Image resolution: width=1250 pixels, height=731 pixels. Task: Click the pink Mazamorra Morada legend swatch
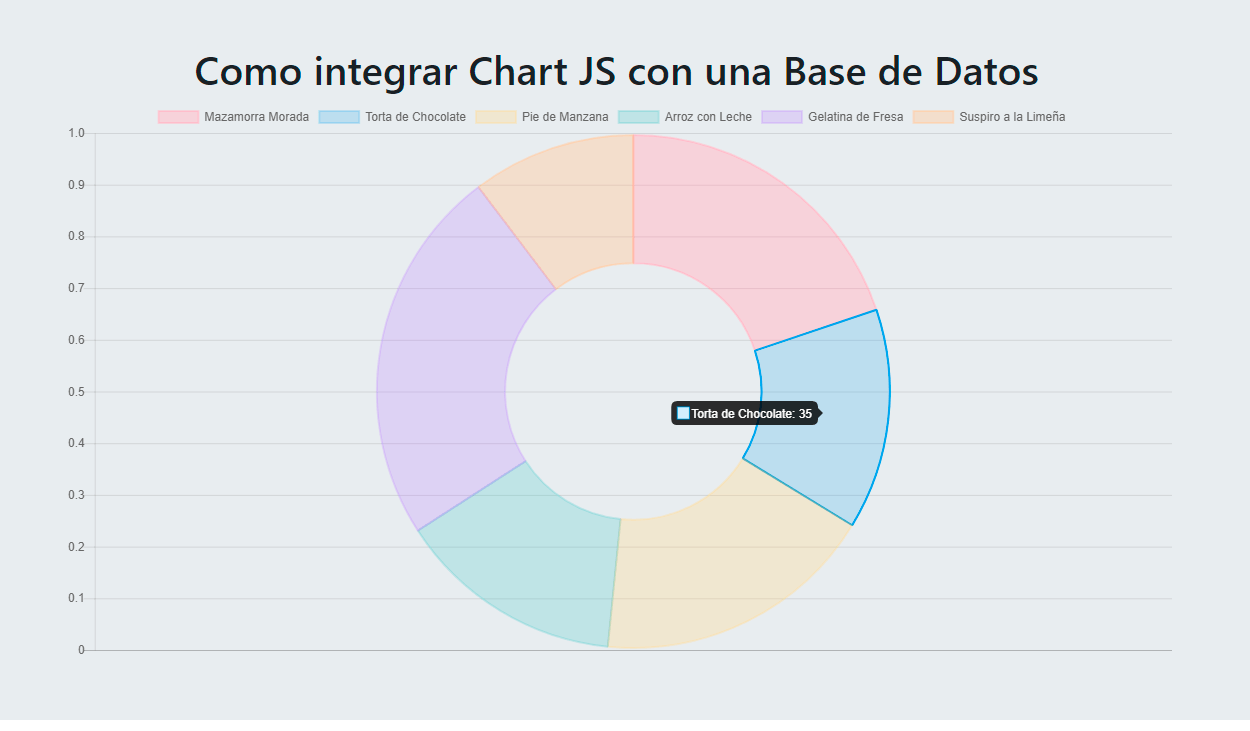click(x=178, y=117)
